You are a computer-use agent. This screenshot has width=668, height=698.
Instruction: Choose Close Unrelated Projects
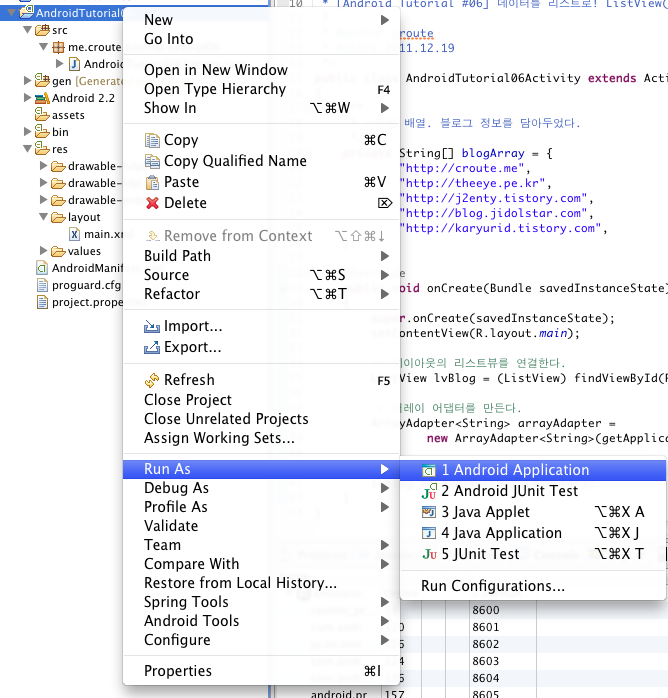pyautogui.click(x=262, y=419)
